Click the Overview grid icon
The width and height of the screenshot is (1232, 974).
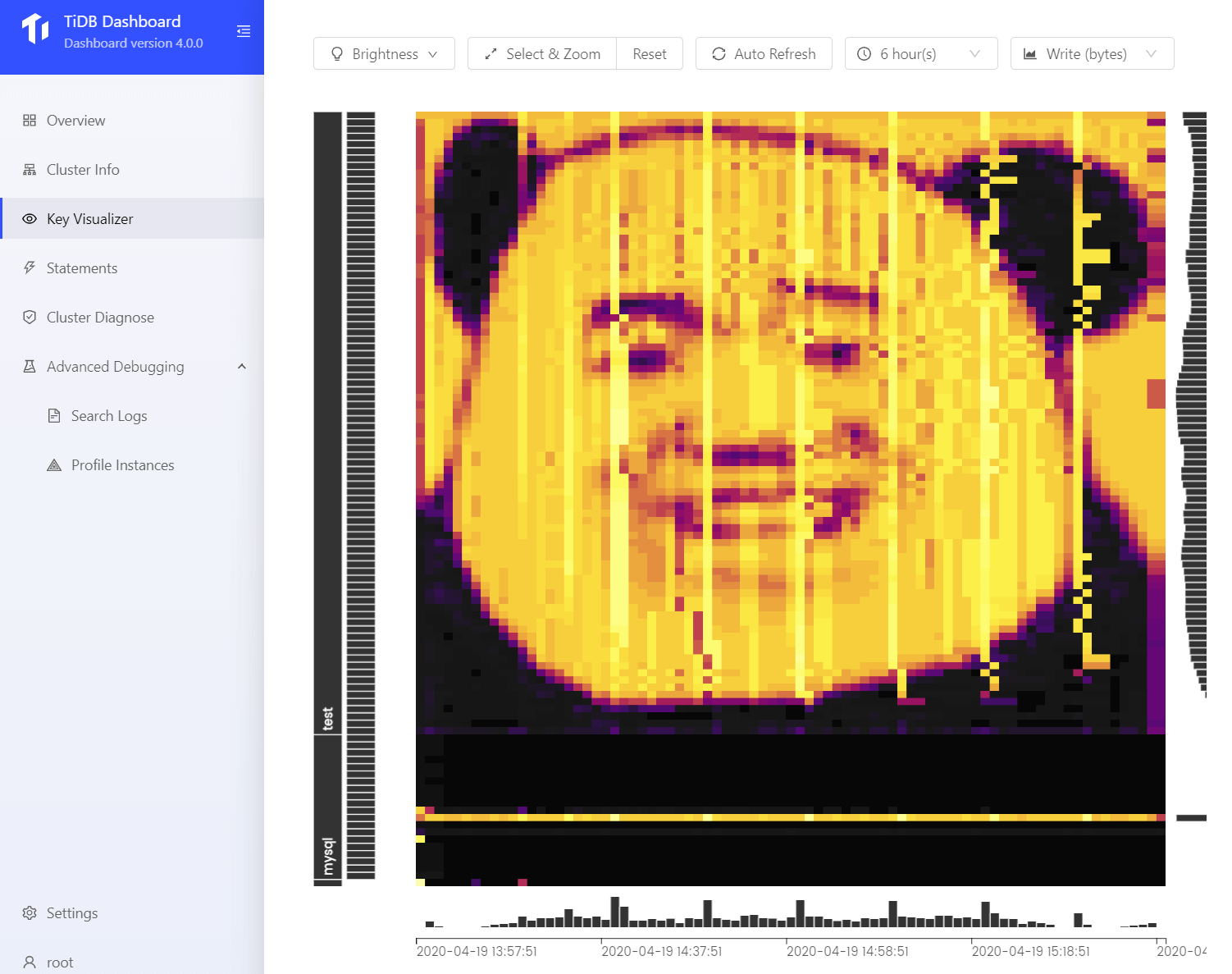tap(30, 121)
